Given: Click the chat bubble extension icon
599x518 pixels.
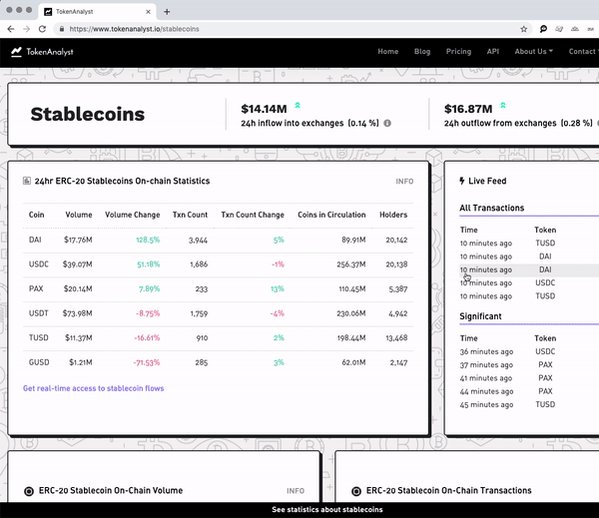Looking at the screenshot, I should point(543,29).
